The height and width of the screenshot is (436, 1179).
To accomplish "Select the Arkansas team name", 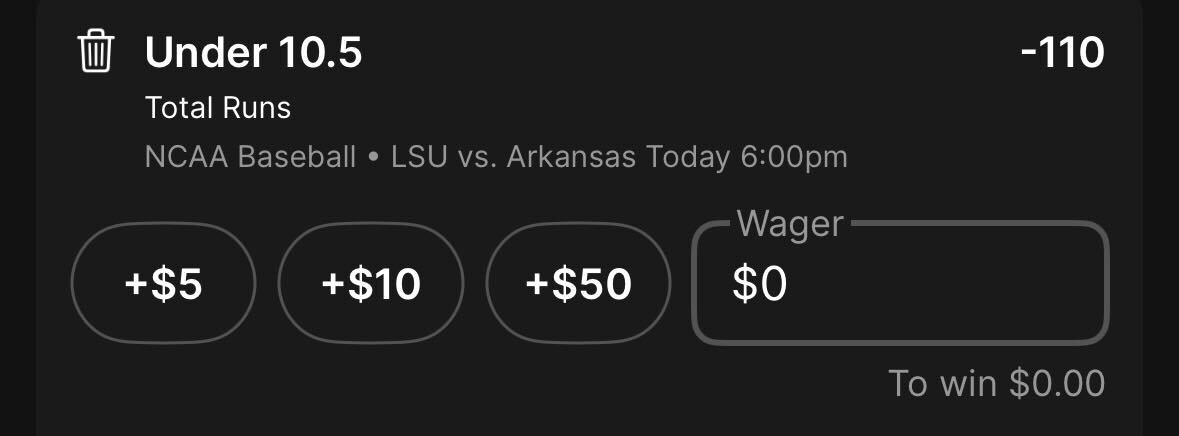I will click(x=573, y=157).
